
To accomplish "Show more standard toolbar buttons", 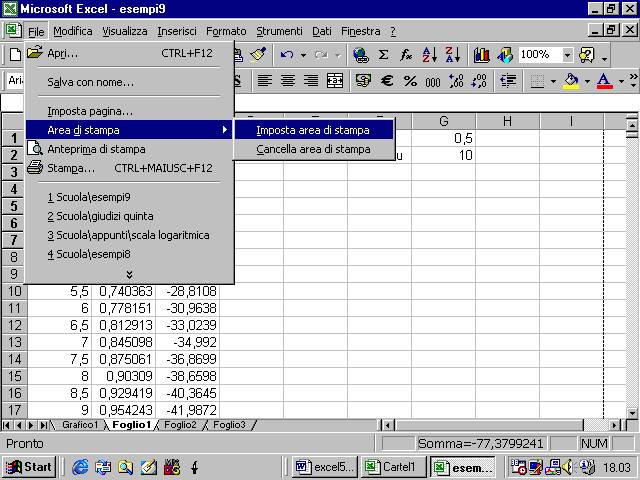I will coord(604,58).
